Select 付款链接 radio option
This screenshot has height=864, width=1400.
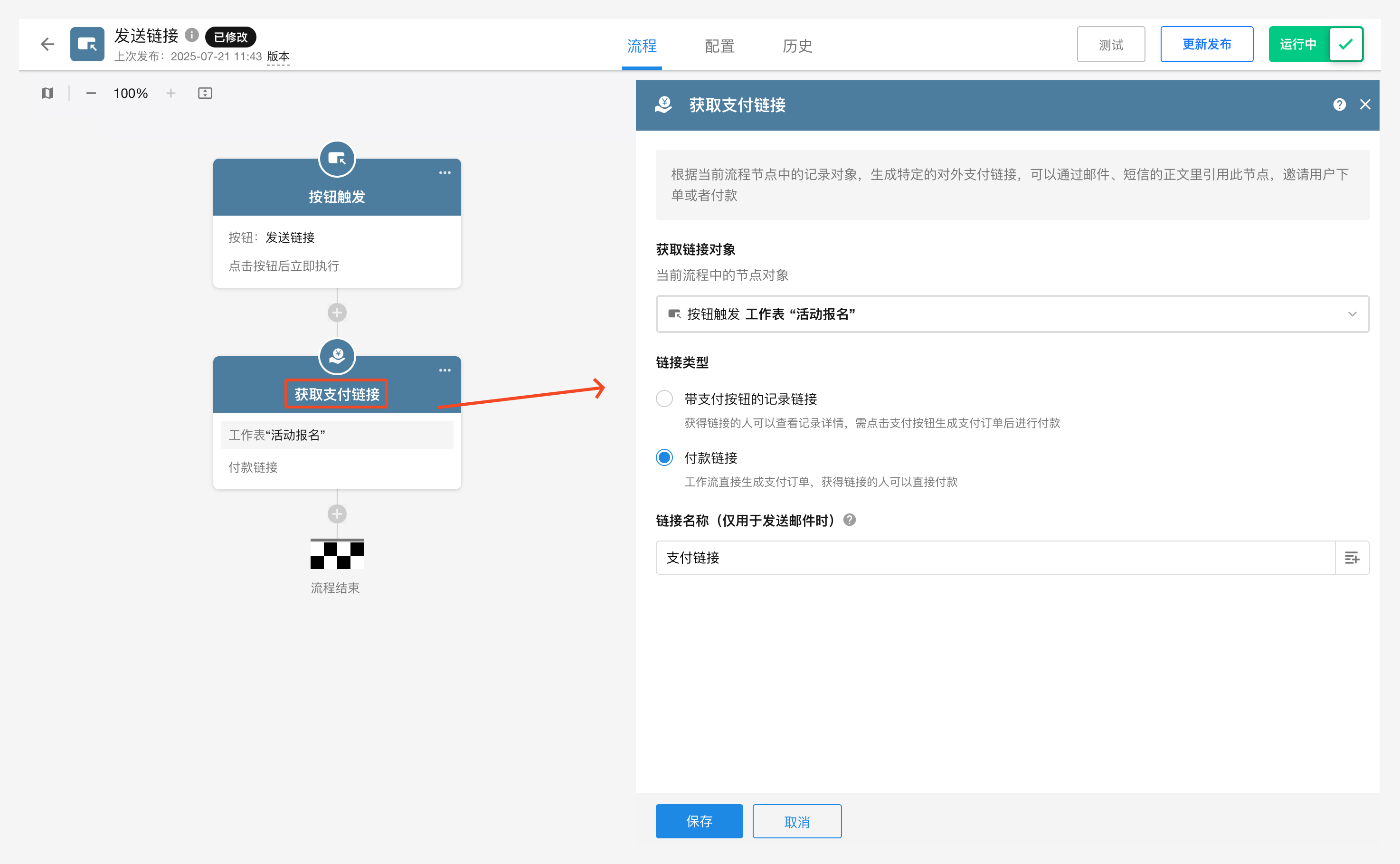pyautogui.click(x=664, y=458)
